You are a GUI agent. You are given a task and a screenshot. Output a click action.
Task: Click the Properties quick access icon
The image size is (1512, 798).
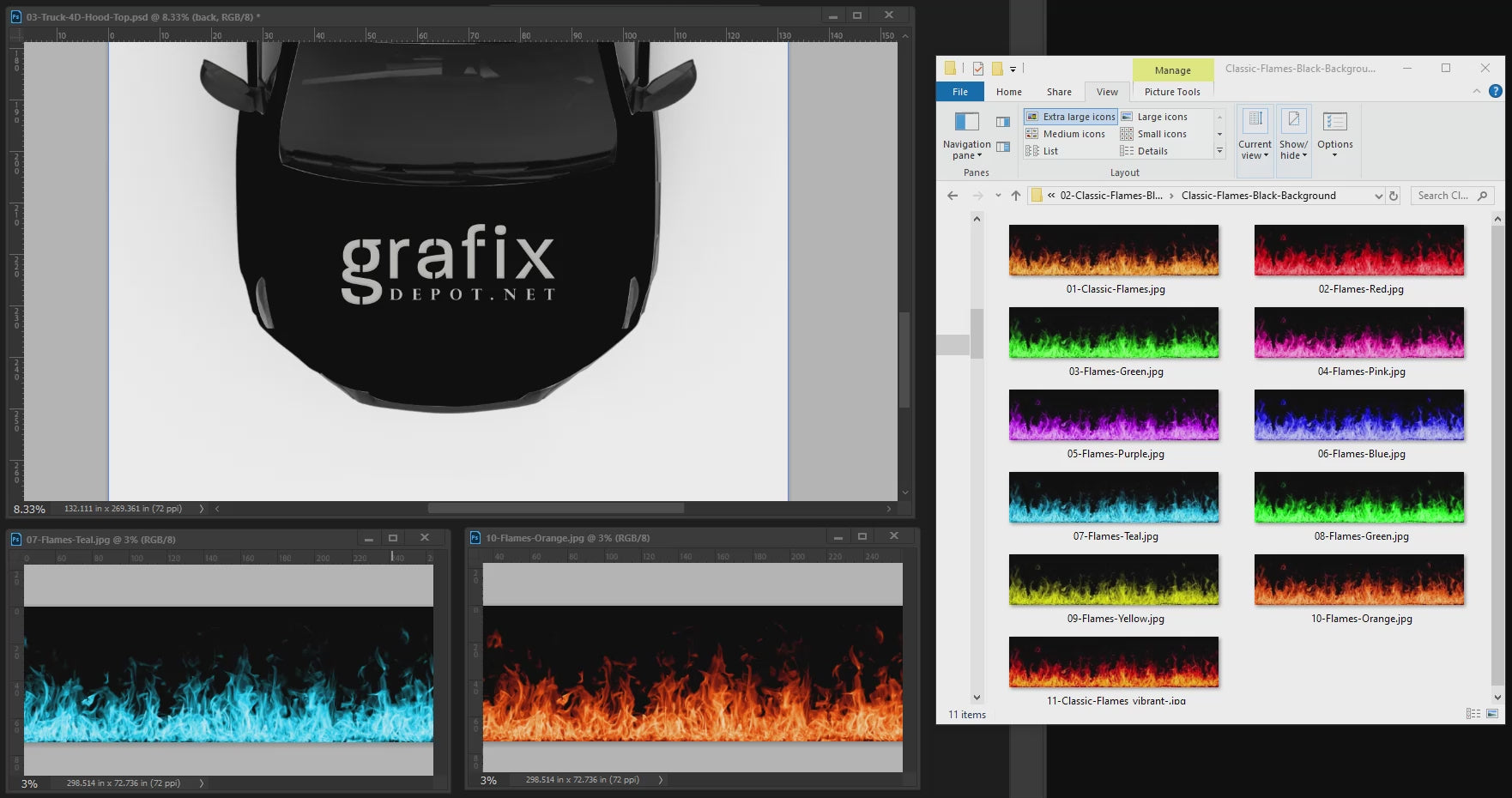point(977,69)
